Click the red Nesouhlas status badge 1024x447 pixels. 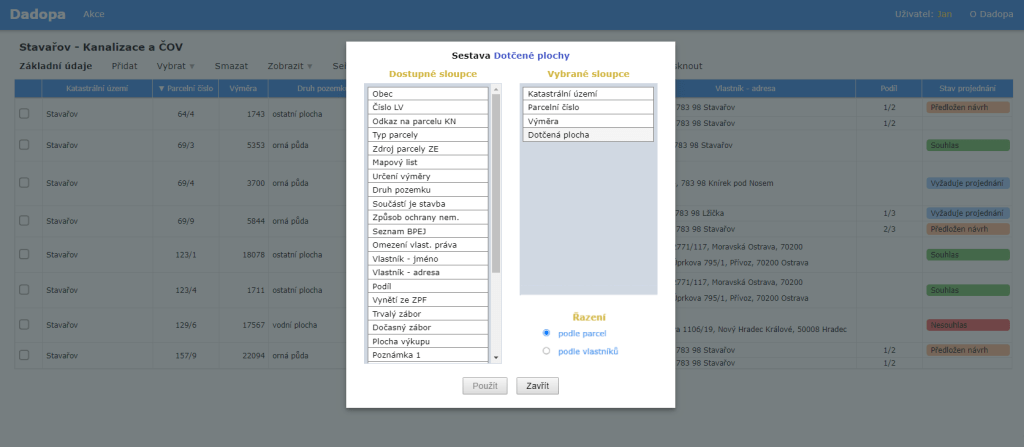tap(967, 325)
